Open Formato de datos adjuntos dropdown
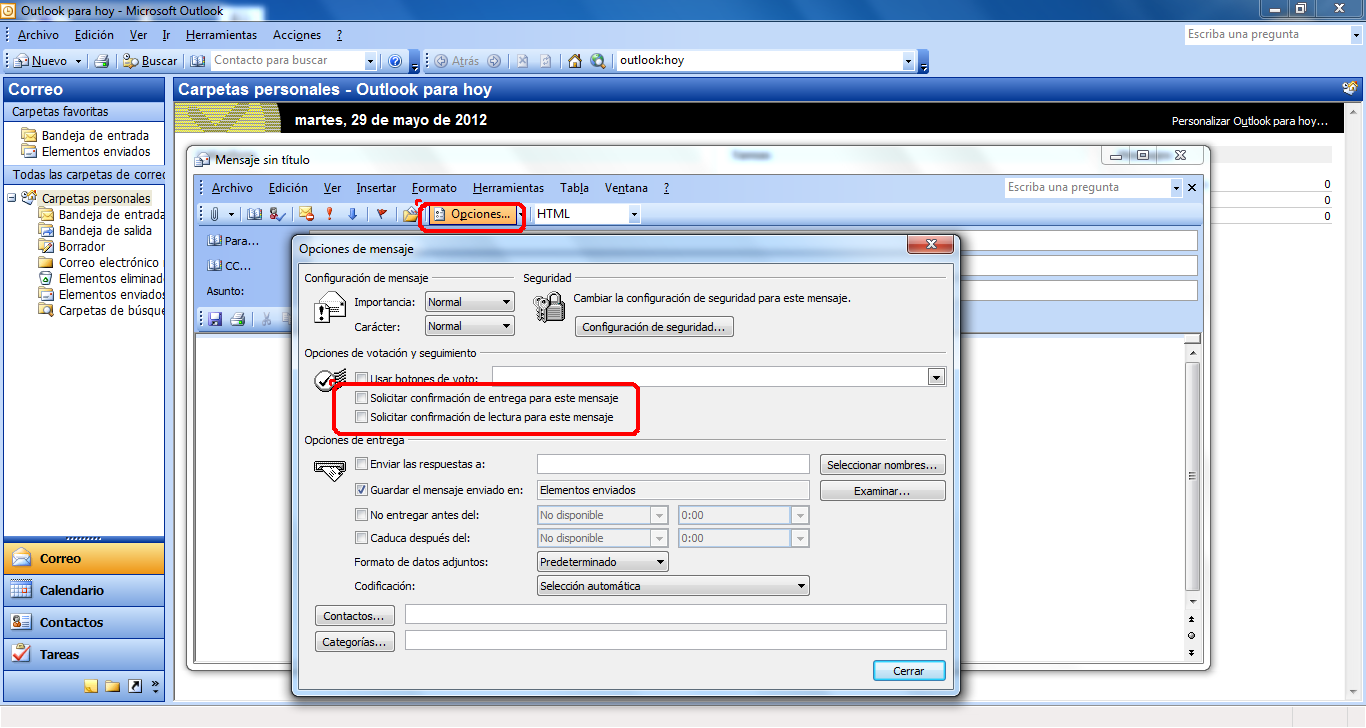Viewport: 1366px width, 728px height. coord(603,562)
